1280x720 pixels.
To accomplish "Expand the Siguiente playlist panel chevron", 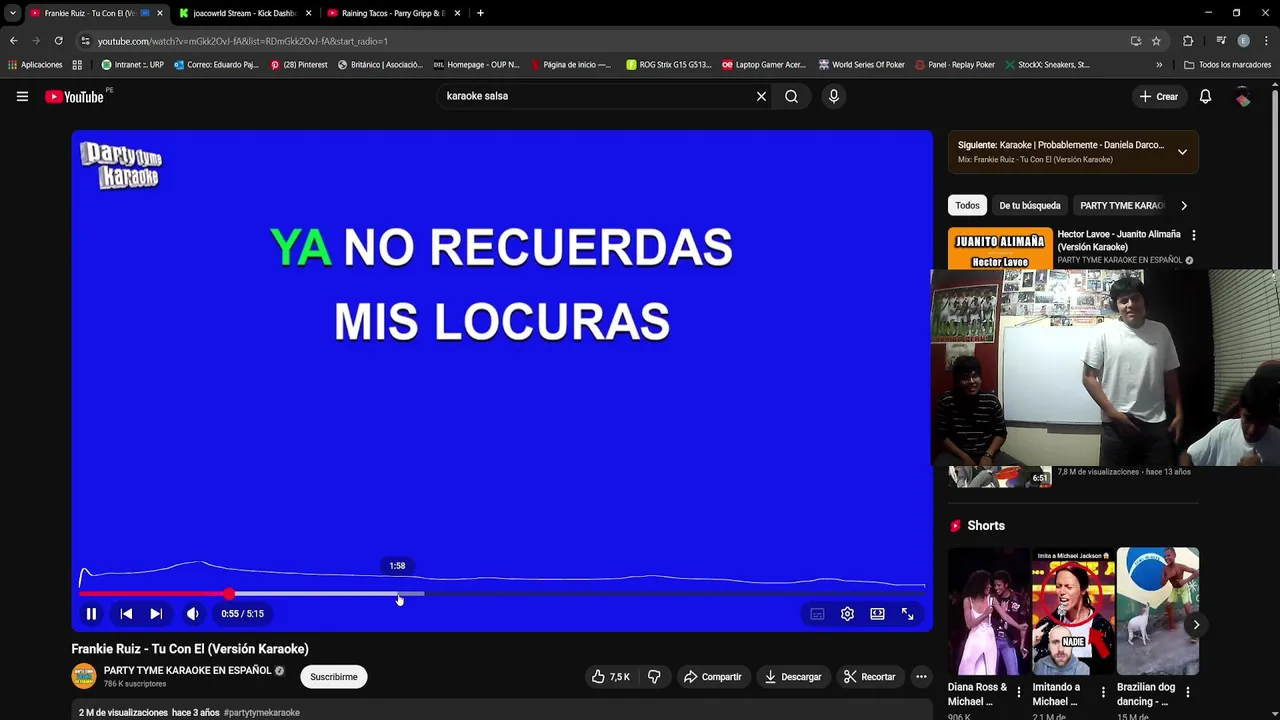I will click(1182, 152).
